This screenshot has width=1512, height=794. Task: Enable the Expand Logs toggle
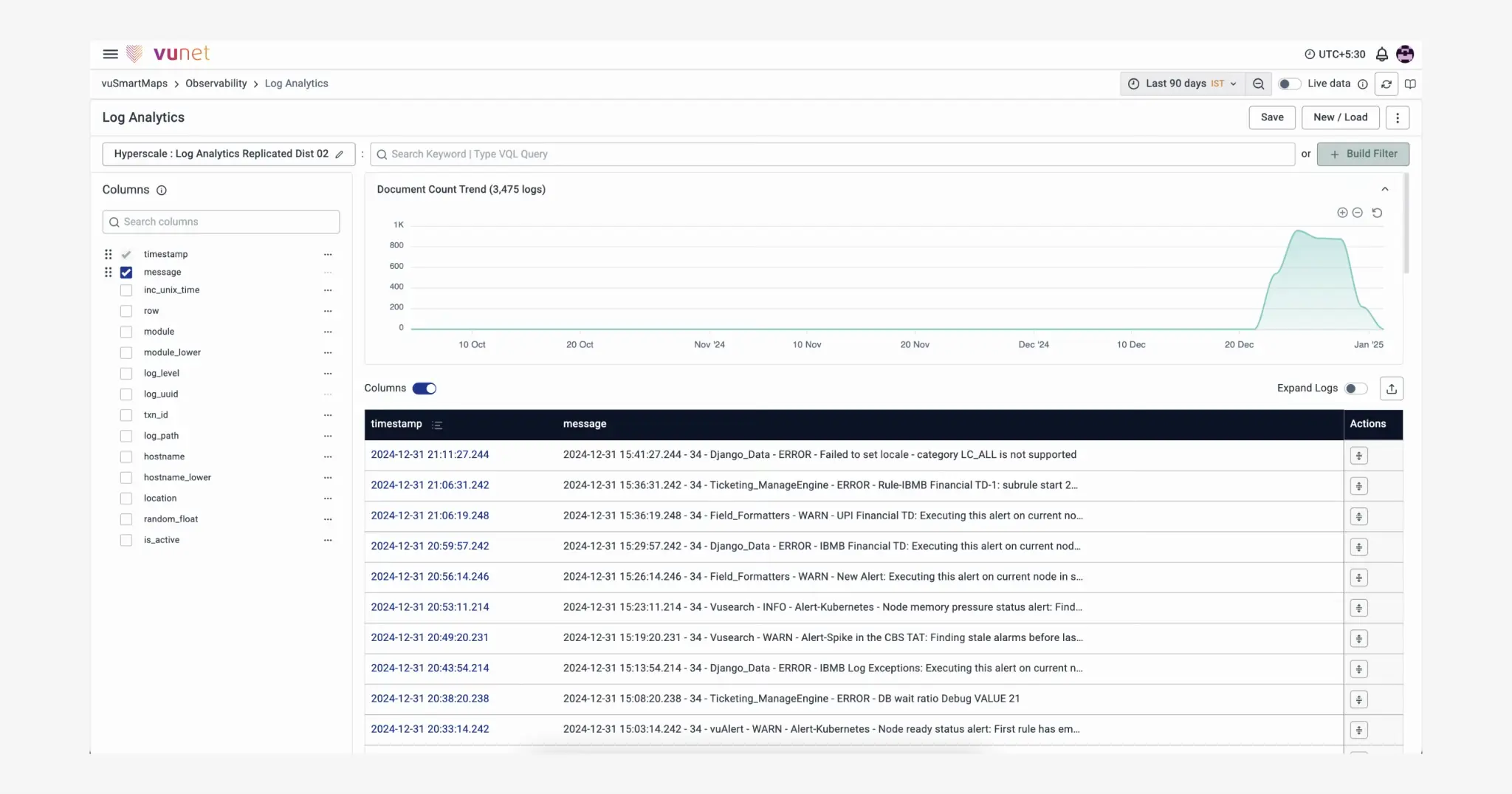[1355, 389]
